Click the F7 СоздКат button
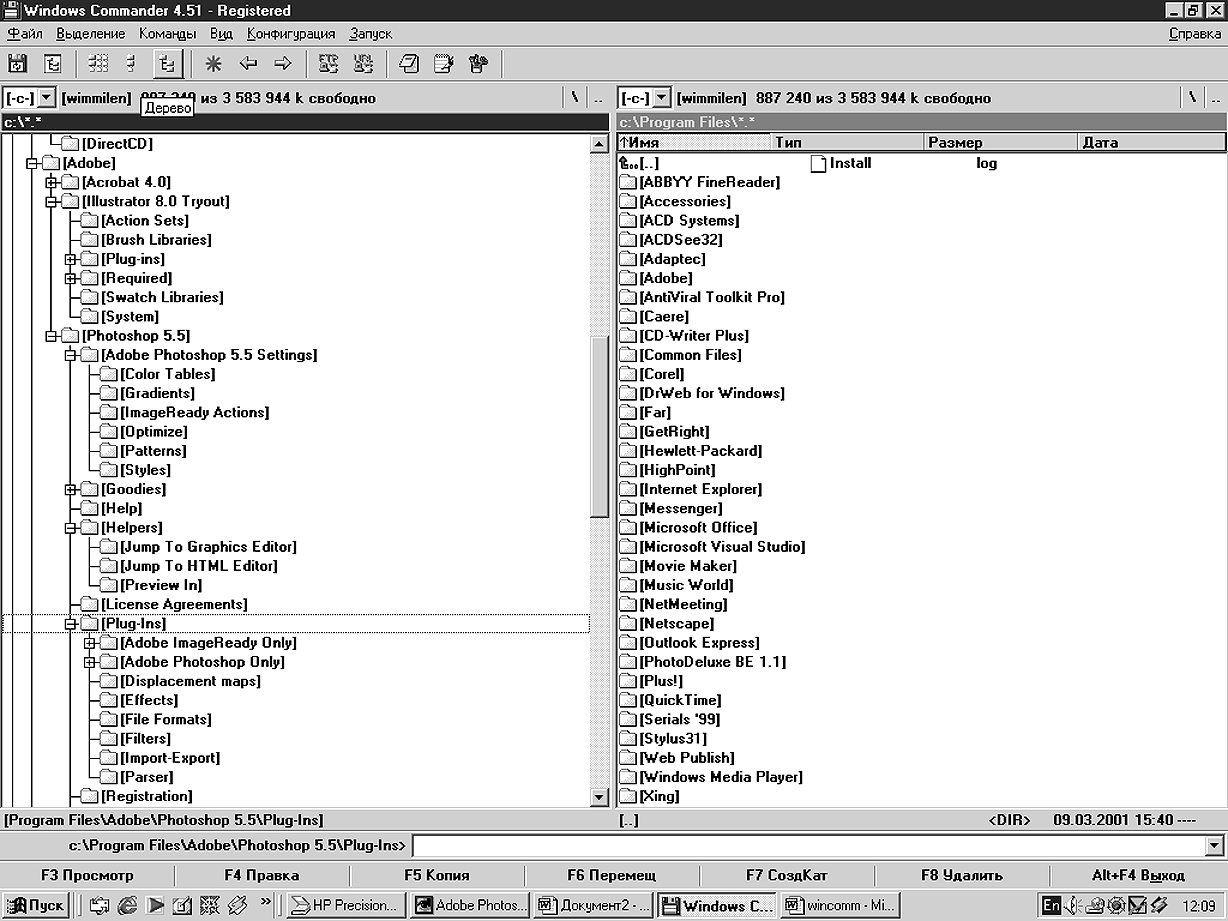 pyautogui.click(x=787, y=875)
